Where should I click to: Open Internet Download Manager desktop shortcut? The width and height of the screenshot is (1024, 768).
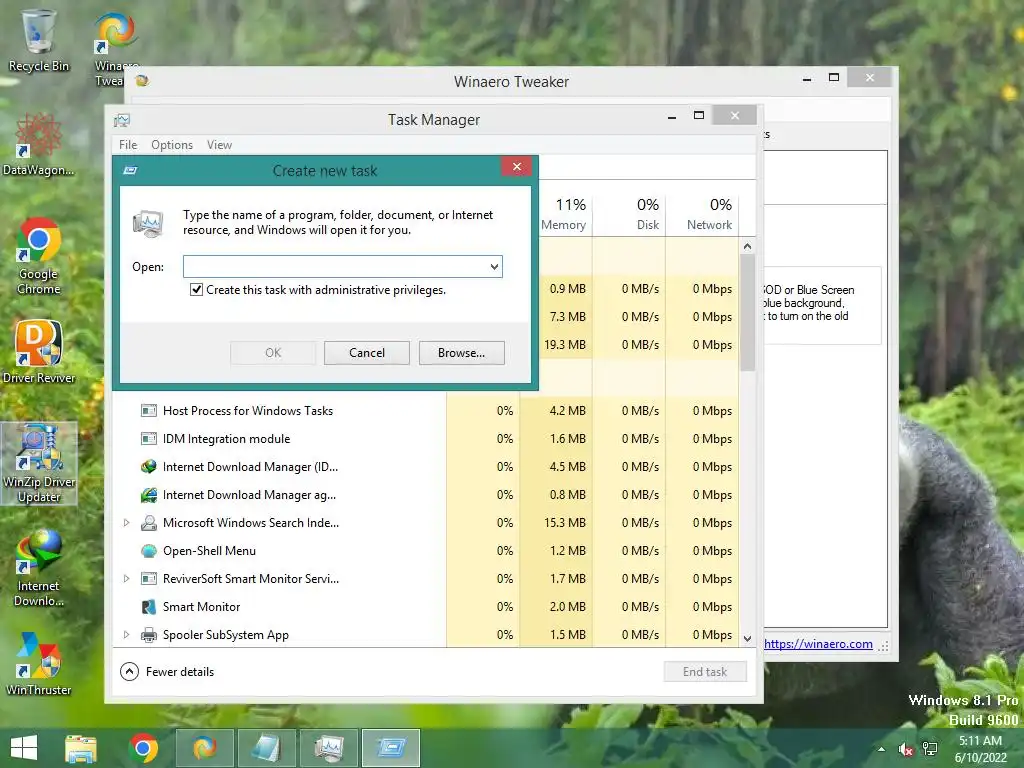tap(38, 568)
